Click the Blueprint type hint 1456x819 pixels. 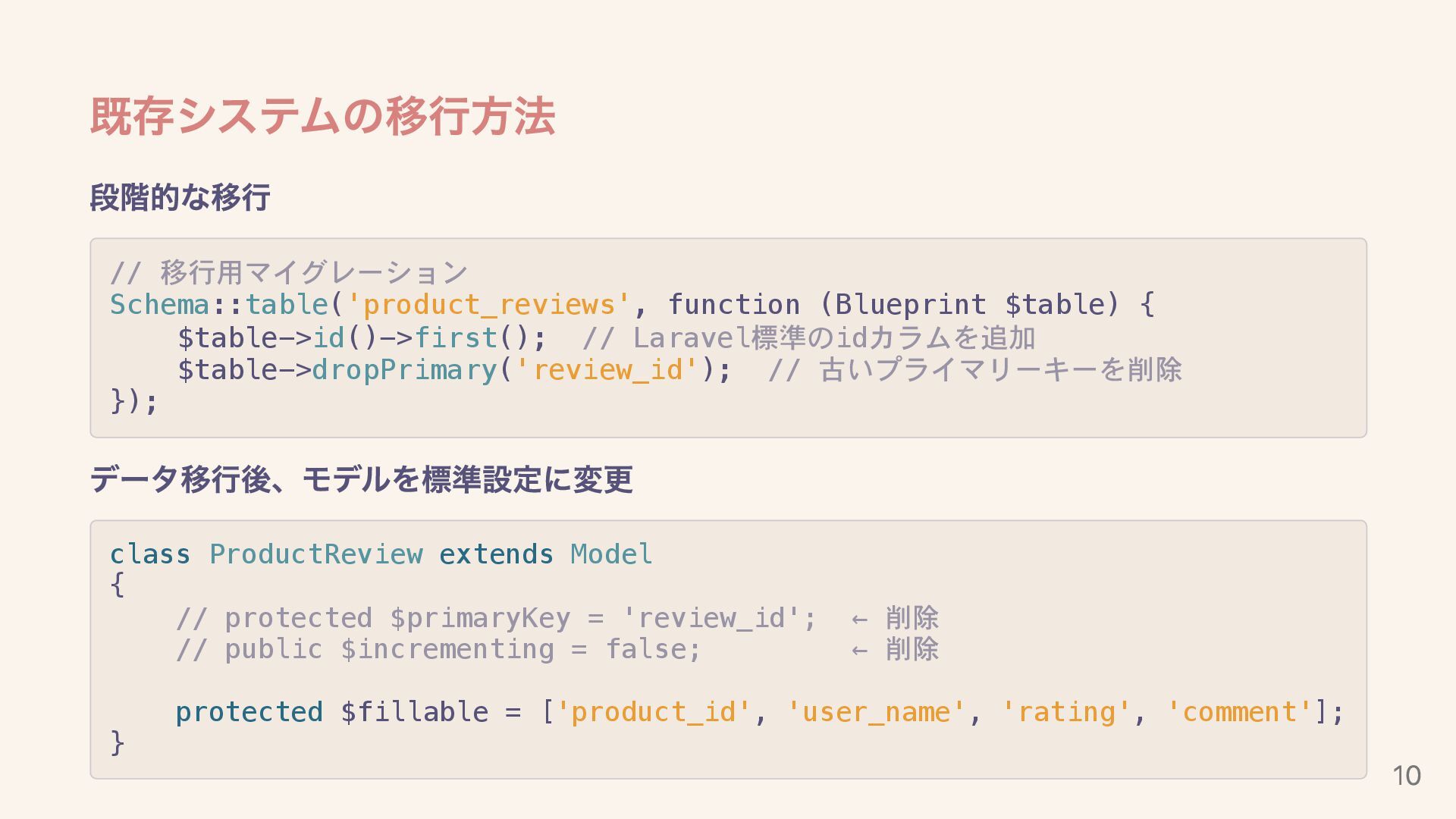coord(910,305)
